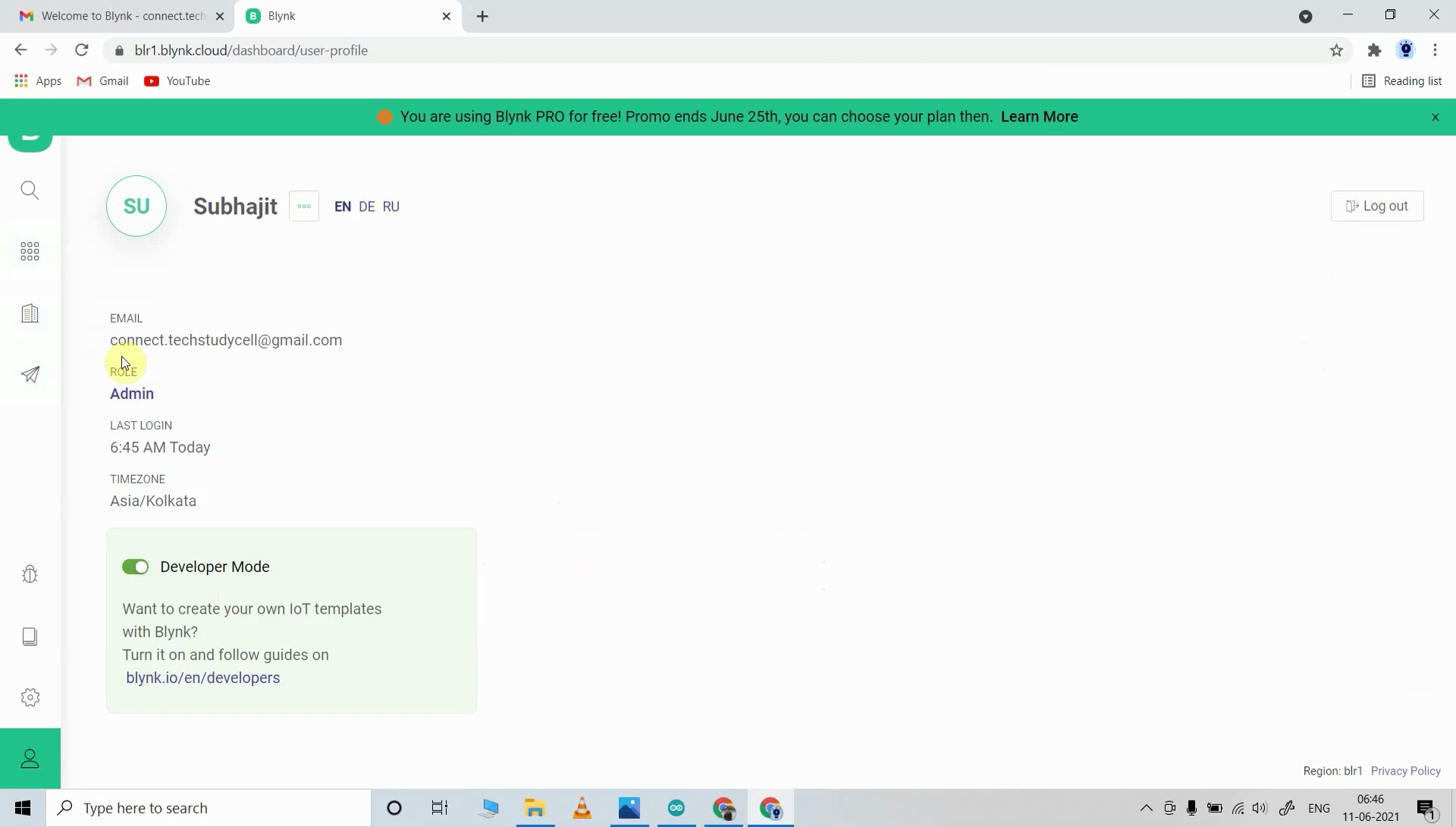1456x827 pixels.
Task: Open the paper plane icon in sidebar
Action: pyautogui.click(x=30, y=375)
